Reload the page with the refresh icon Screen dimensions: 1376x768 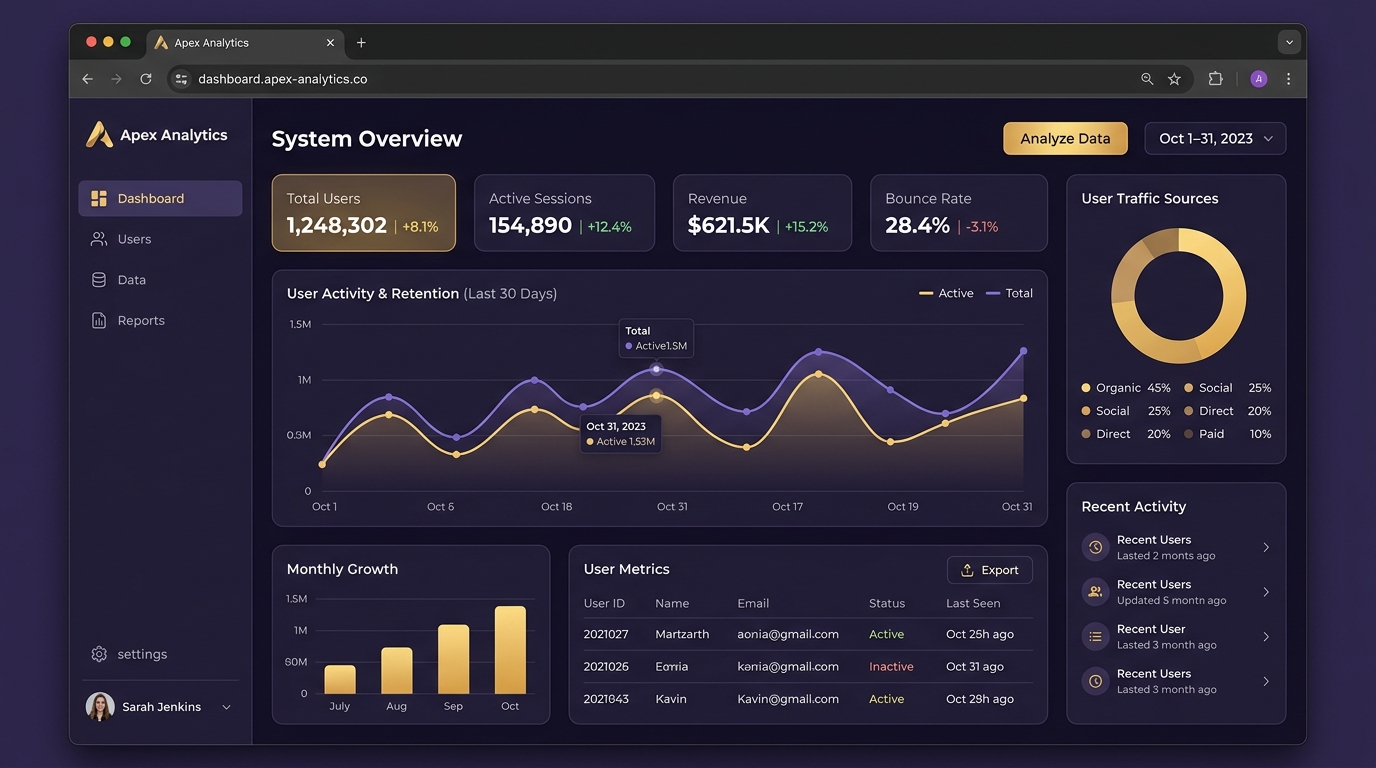coord(146,79)
